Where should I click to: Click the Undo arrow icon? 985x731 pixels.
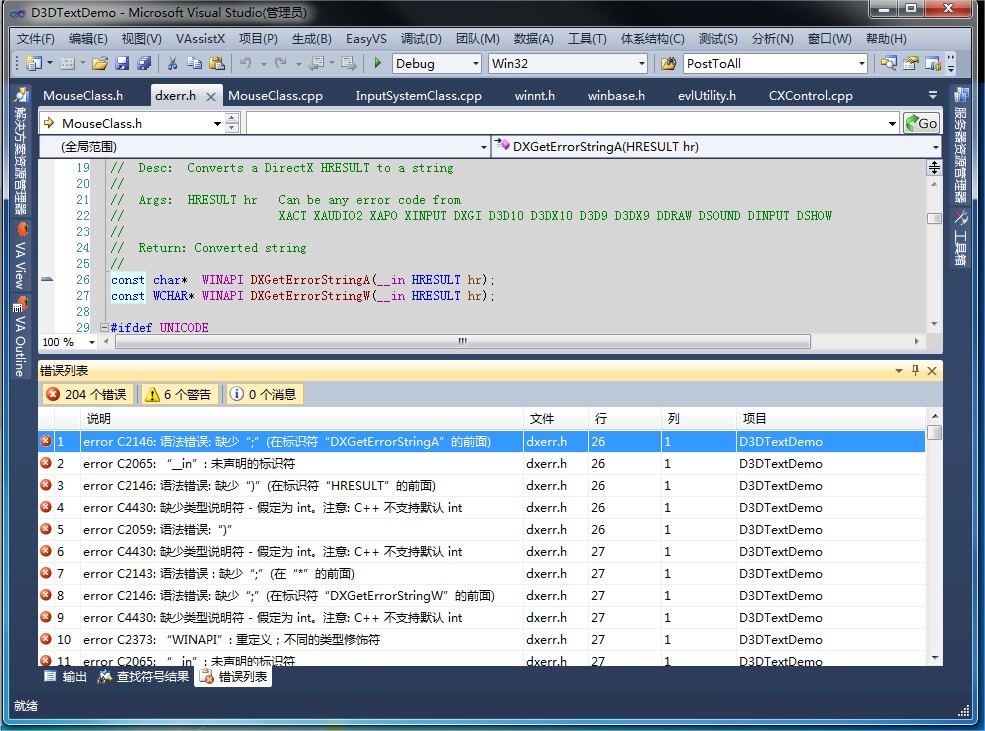tap(246, 63)
